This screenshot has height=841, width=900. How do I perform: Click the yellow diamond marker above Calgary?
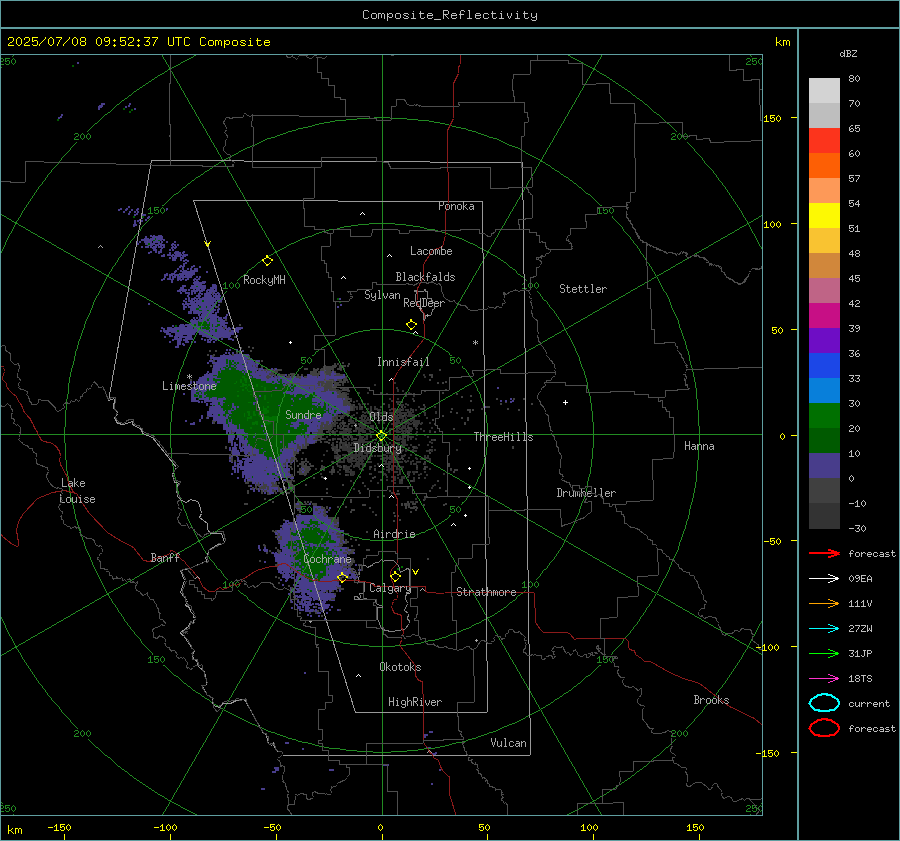pyautogui.click(x=395, y=576)
